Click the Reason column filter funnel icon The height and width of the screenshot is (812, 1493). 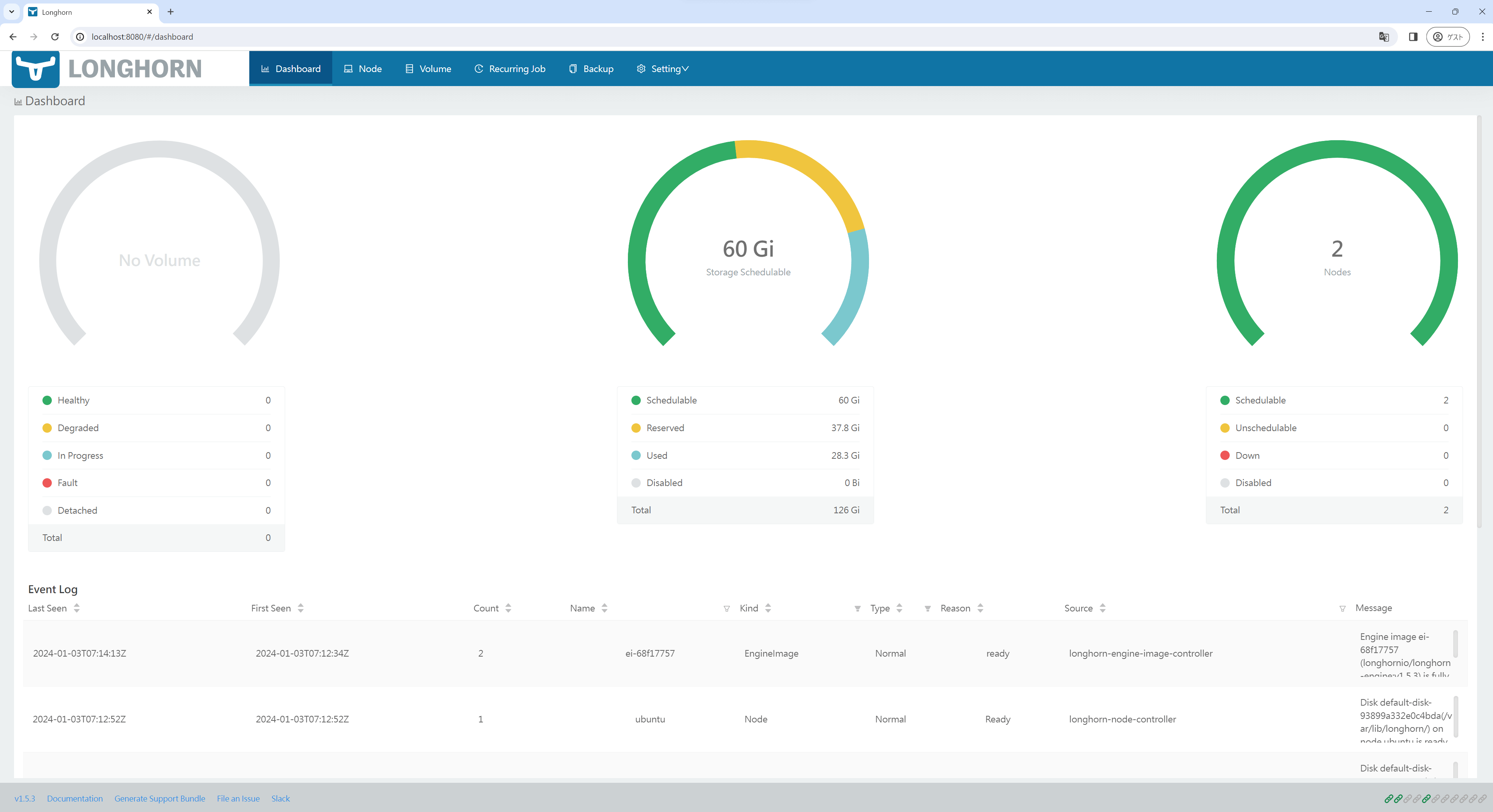click(x=927, y=609)
